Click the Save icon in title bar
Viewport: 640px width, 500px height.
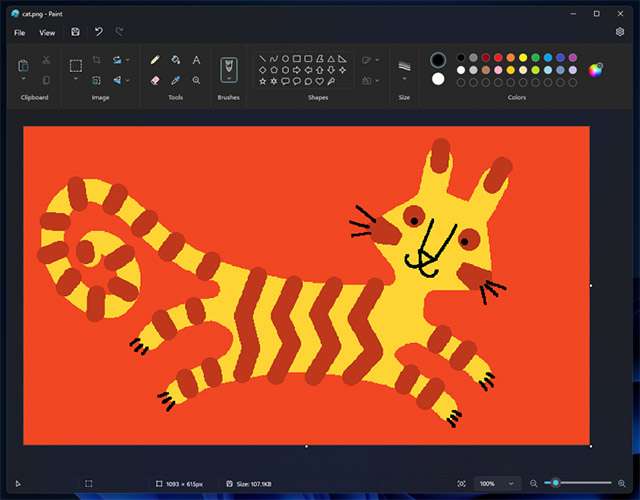click(76, 32)
